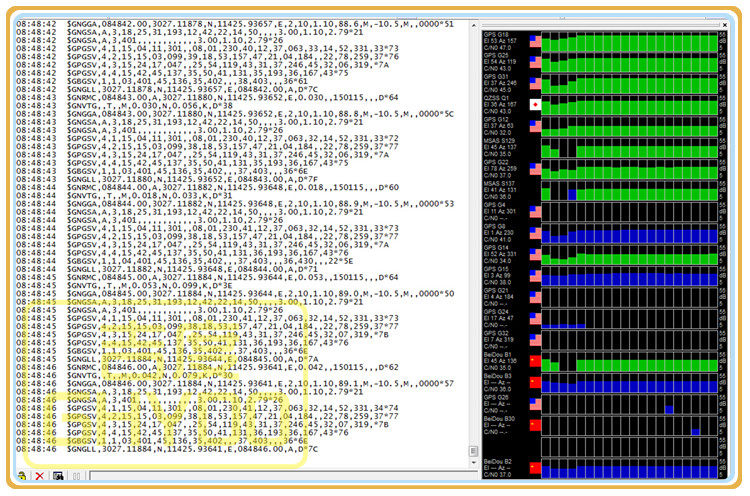Click the China flag for BeiDou B2
This screenshot has height=496, width=750.
tap(535, 467)
